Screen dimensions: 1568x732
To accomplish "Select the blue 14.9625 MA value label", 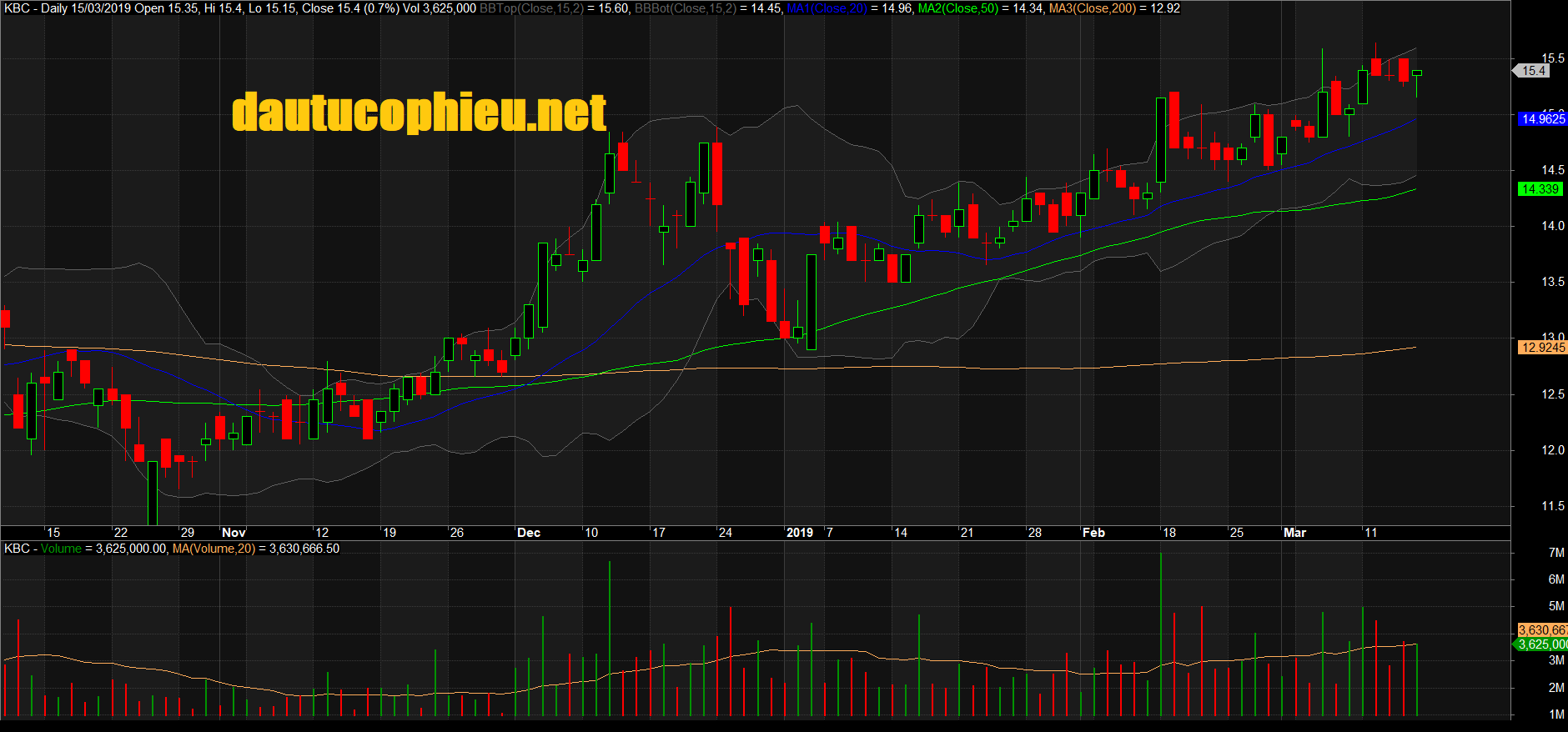I will (1542, 119).
